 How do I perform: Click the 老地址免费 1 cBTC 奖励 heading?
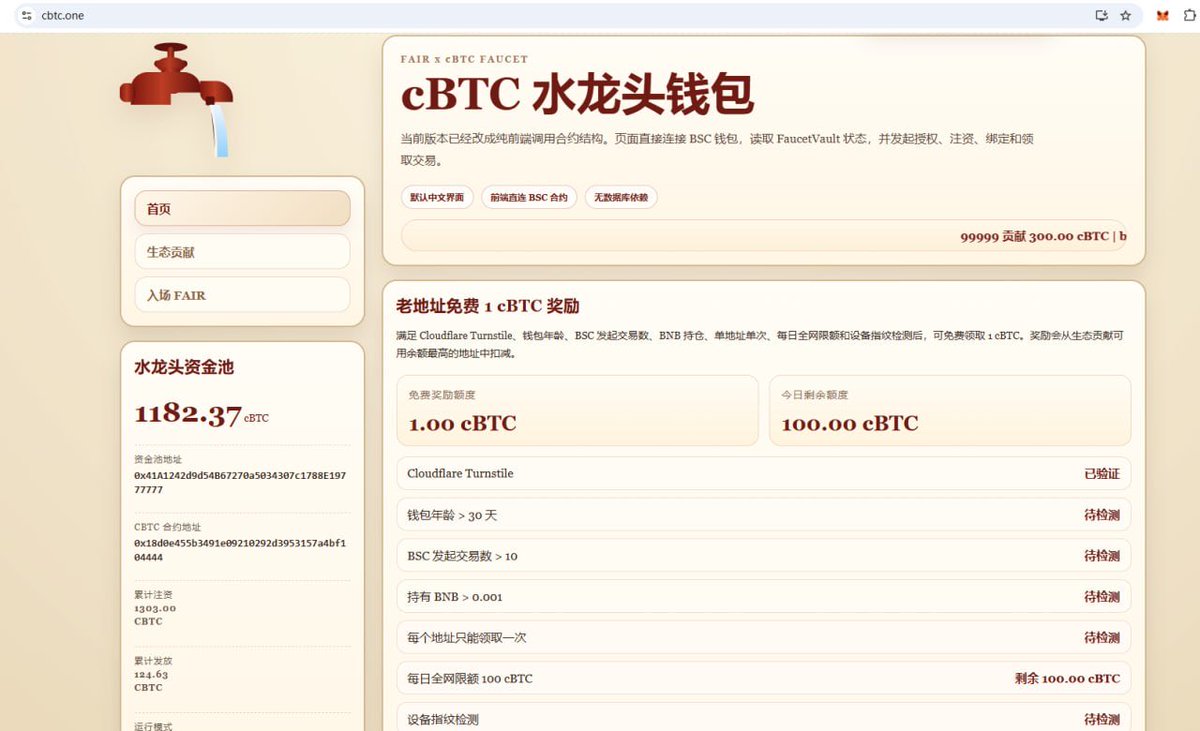tap(488, 306)
